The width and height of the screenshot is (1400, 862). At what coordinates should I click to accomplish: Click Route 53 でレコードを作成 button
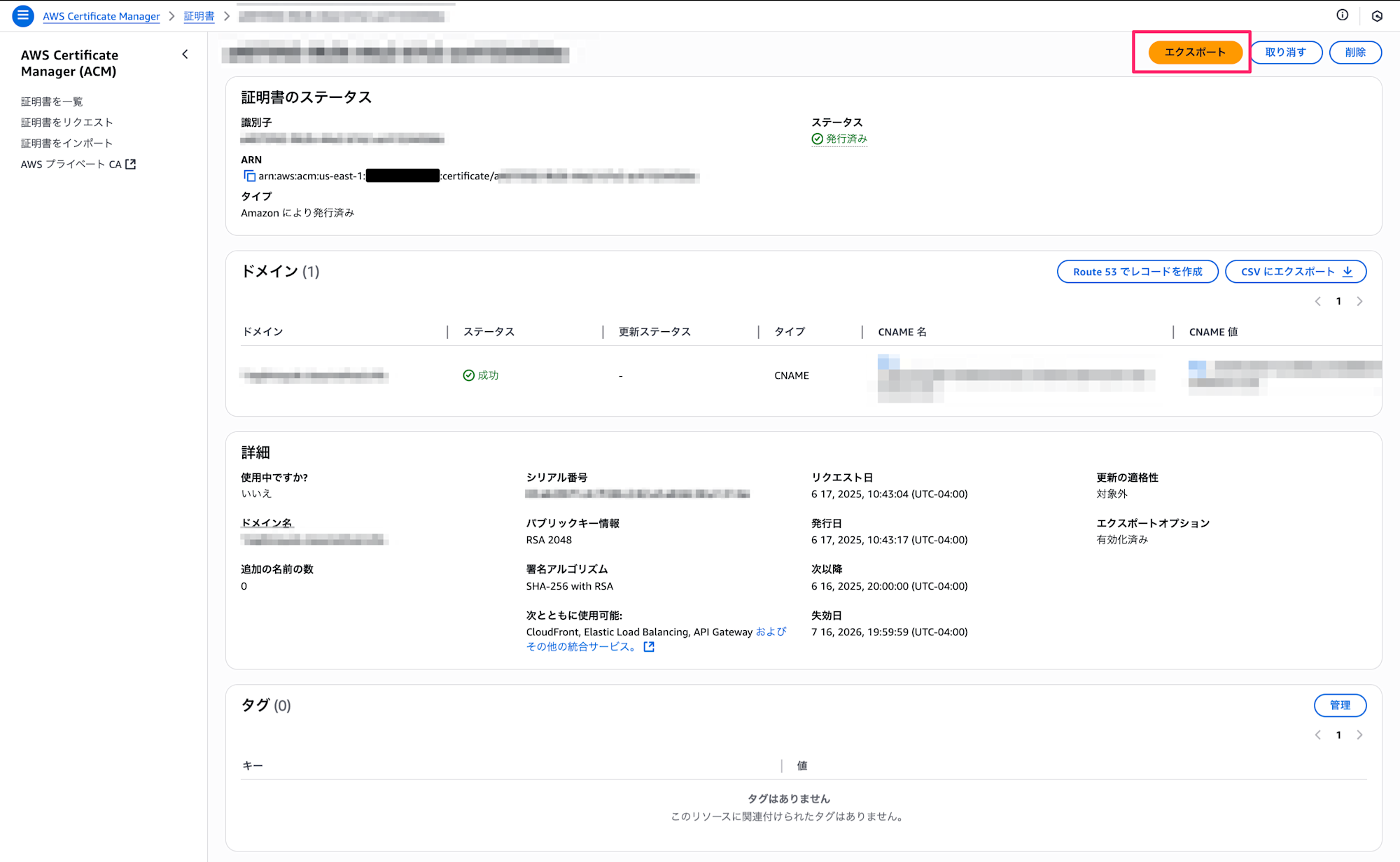tap(1137, 272)
